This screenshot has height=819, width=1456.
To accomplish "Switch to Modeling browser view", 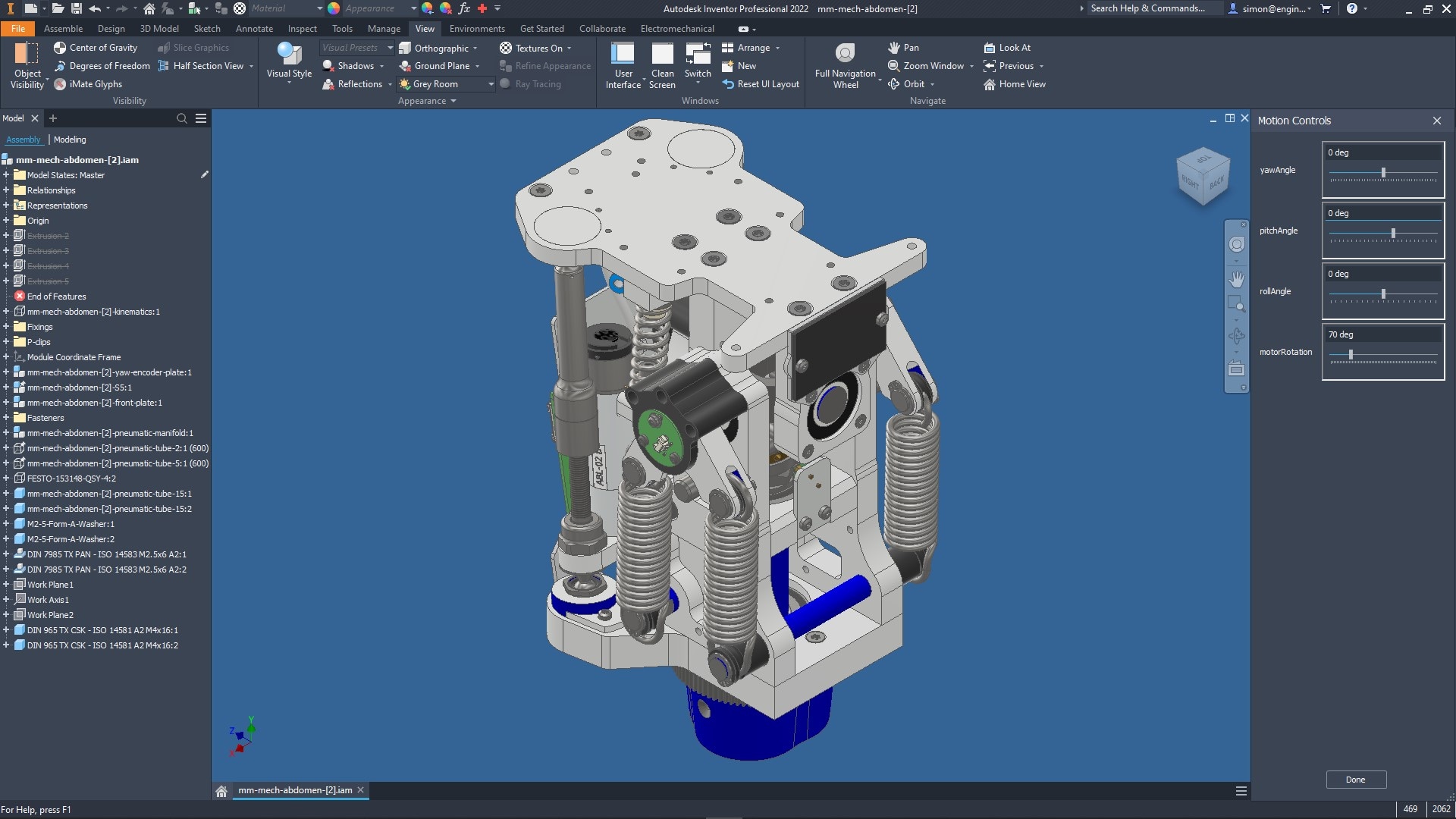I will click(x=70, y=140).
